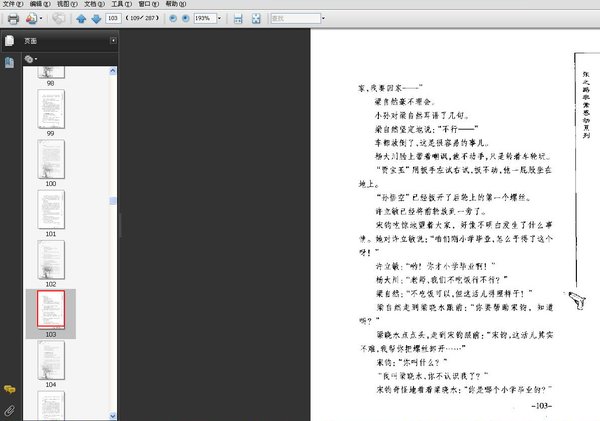This screenshot has height=421, width=600.
Task: Click the page number field showing 103
Action: (113, 18)
